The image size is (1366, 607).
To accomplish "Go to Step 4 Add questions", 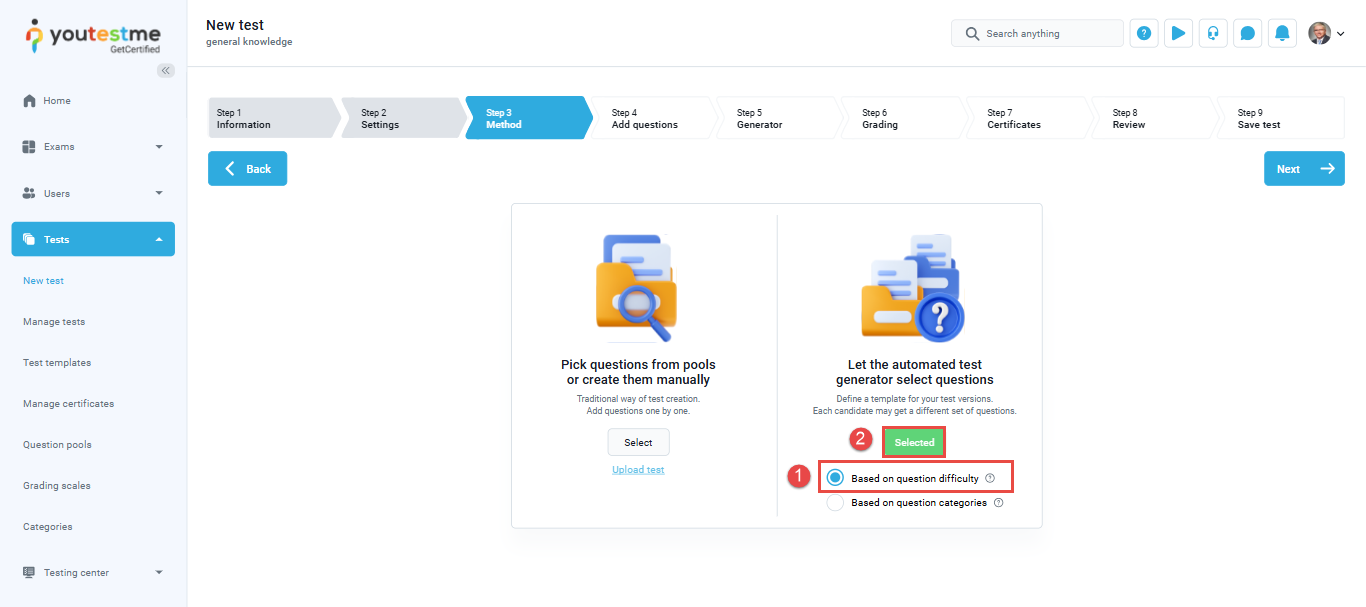I will tap(650, 118).
